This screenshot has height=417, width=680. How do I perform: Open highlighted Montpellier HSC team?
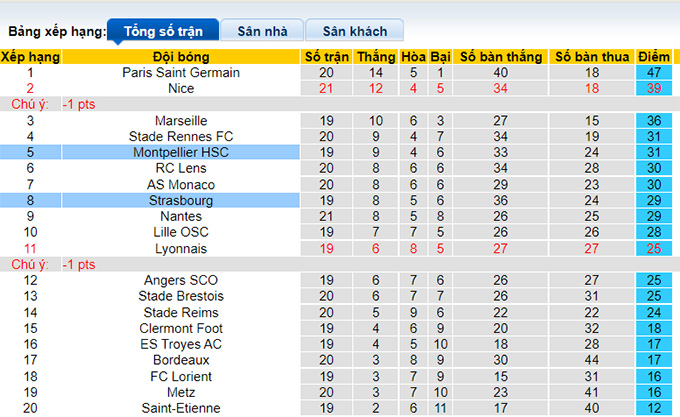point(181,153)
